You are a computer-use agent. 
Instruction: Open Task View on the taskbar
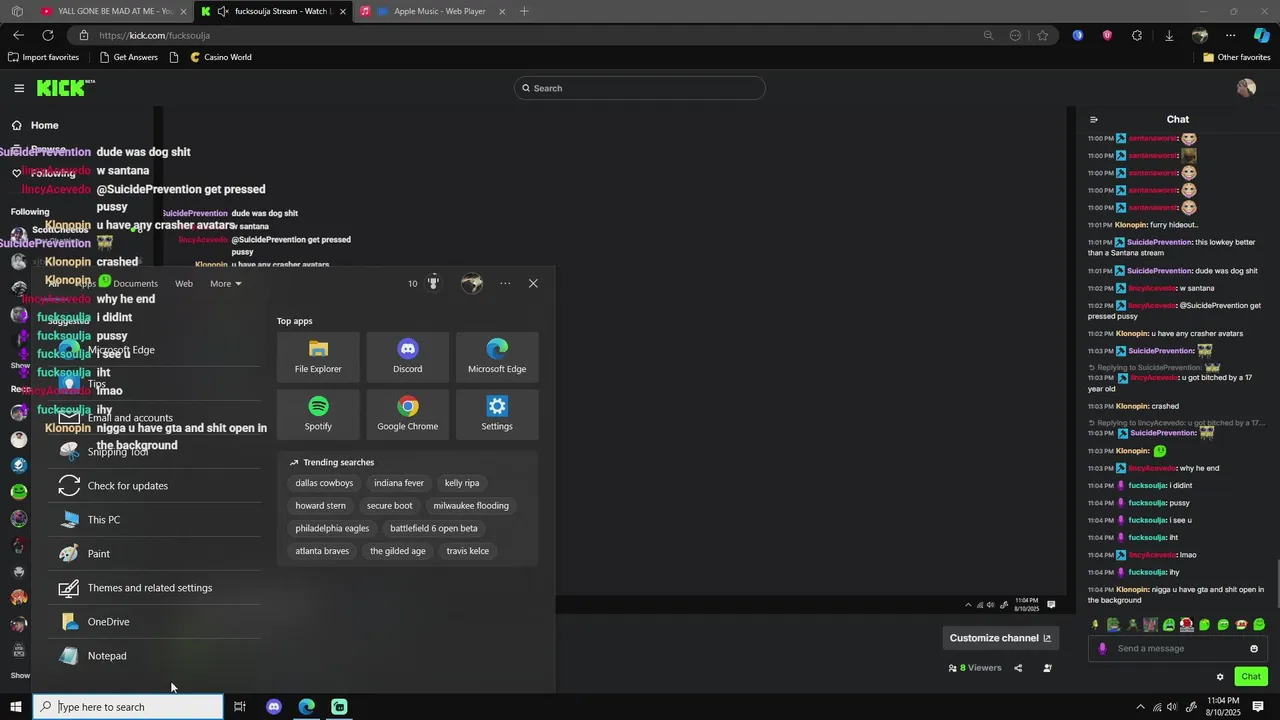pyautogui.click(x=240, y=707)
